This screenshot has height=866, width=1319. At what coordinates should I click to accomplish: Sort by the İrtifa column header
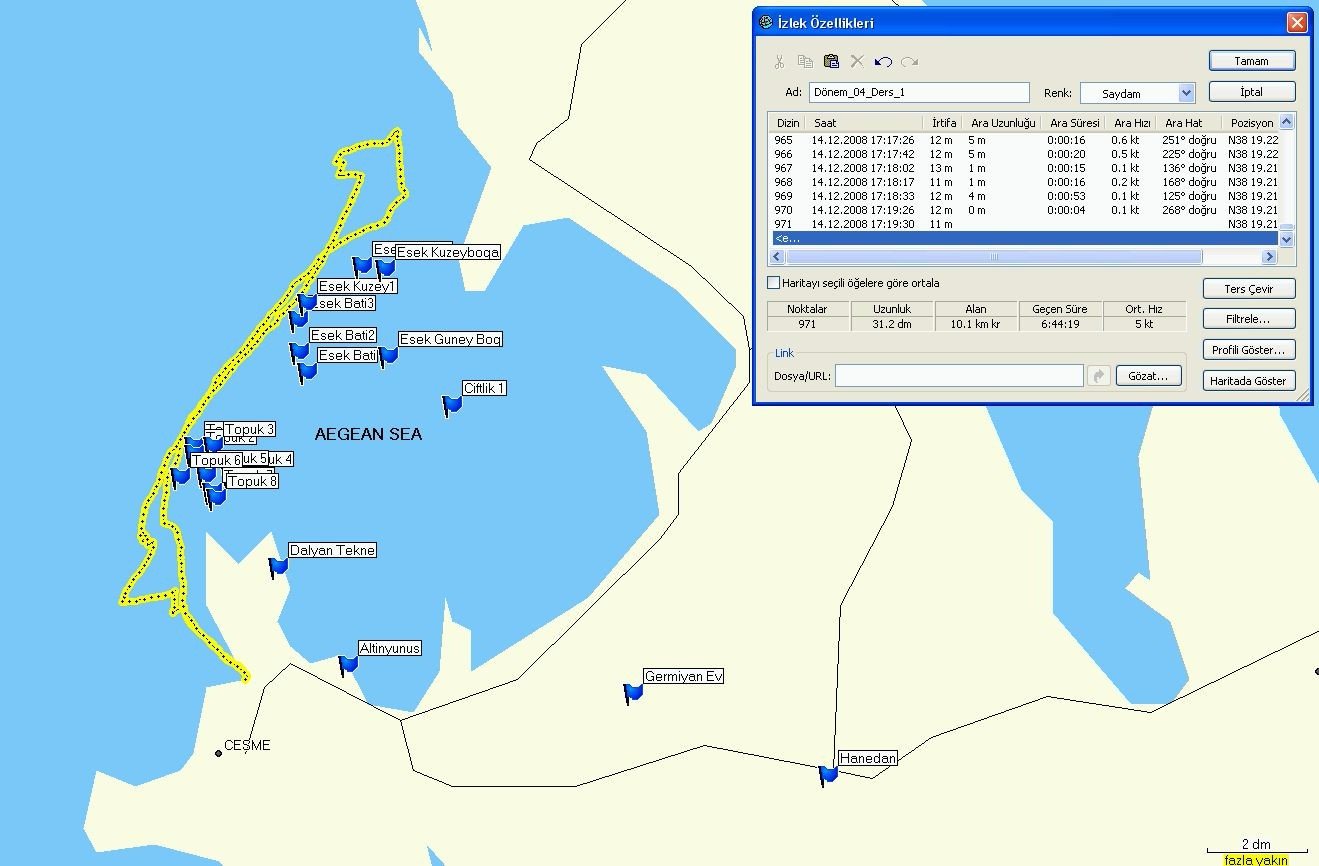943,123
